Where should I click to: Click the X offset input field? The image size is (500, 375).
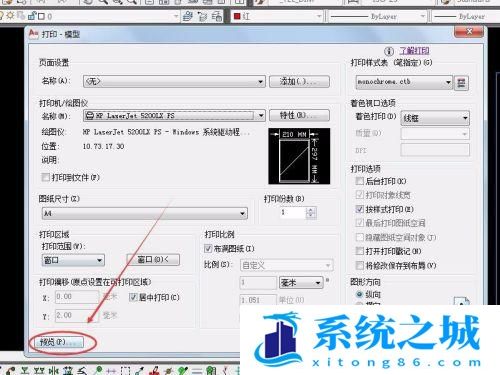77,297
